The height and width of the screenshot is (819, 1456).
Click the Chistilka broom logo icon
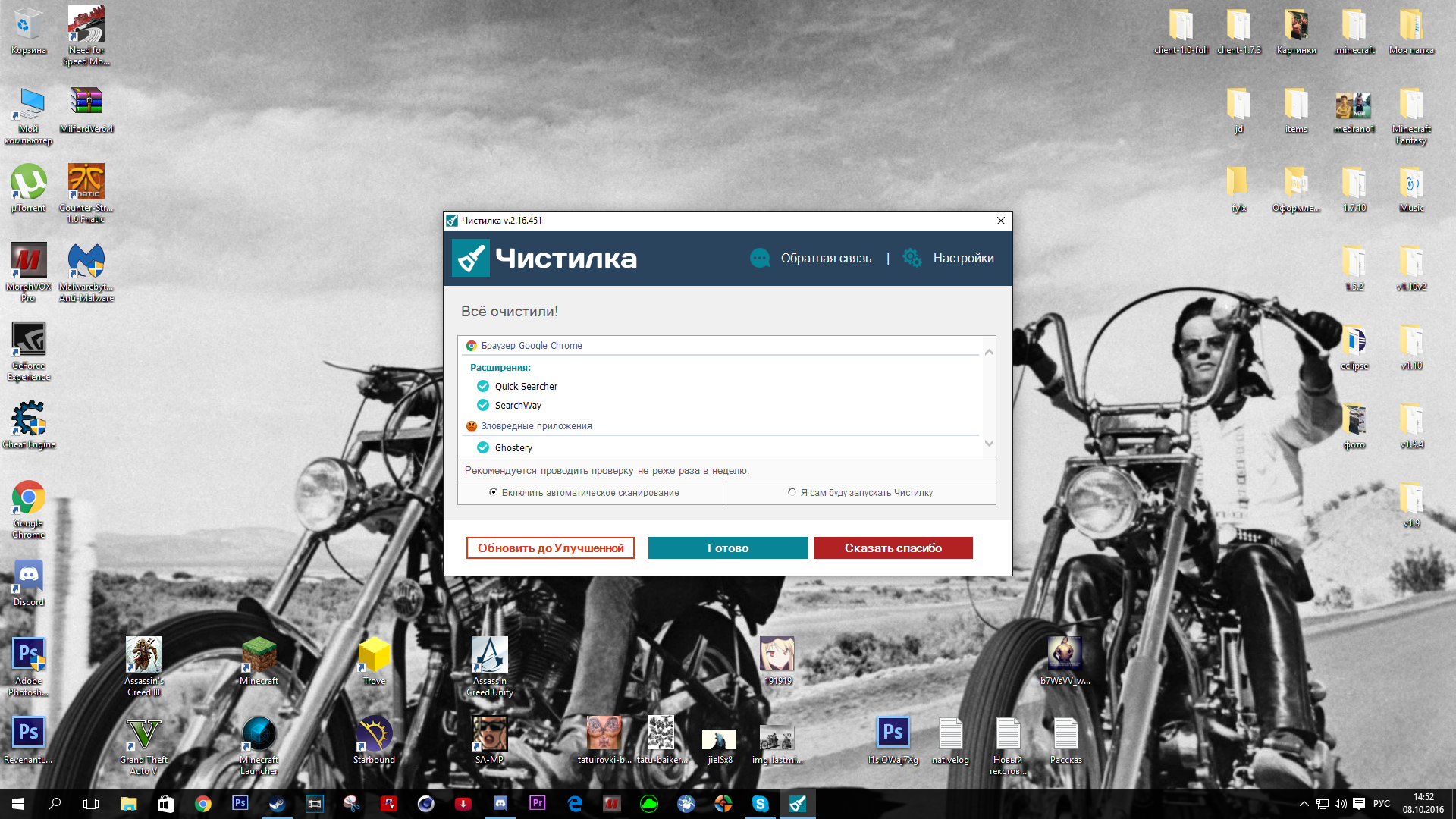point(471,258)
